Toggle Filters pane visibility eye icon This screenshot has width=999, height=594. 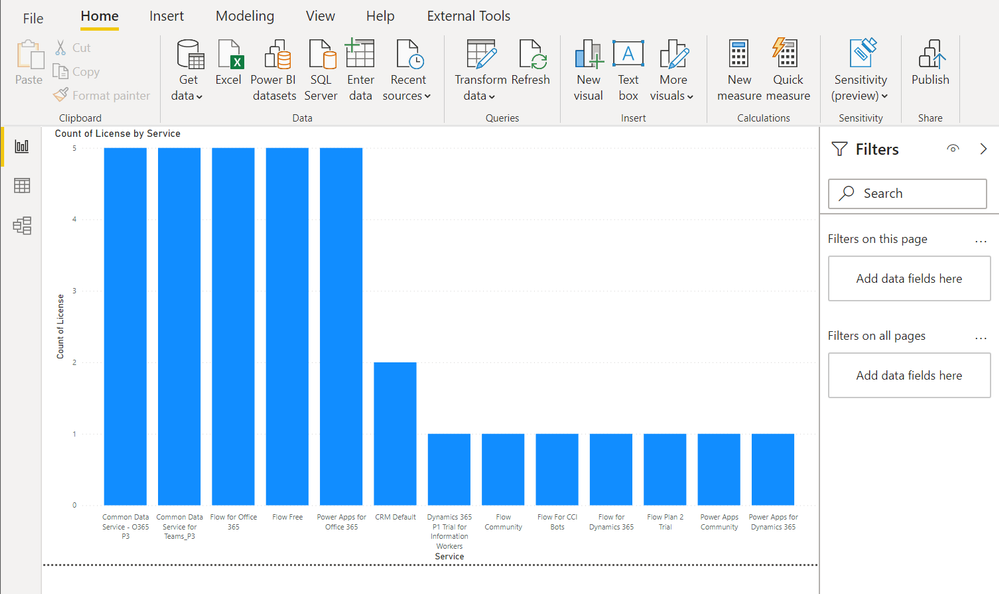click(952, 148)
